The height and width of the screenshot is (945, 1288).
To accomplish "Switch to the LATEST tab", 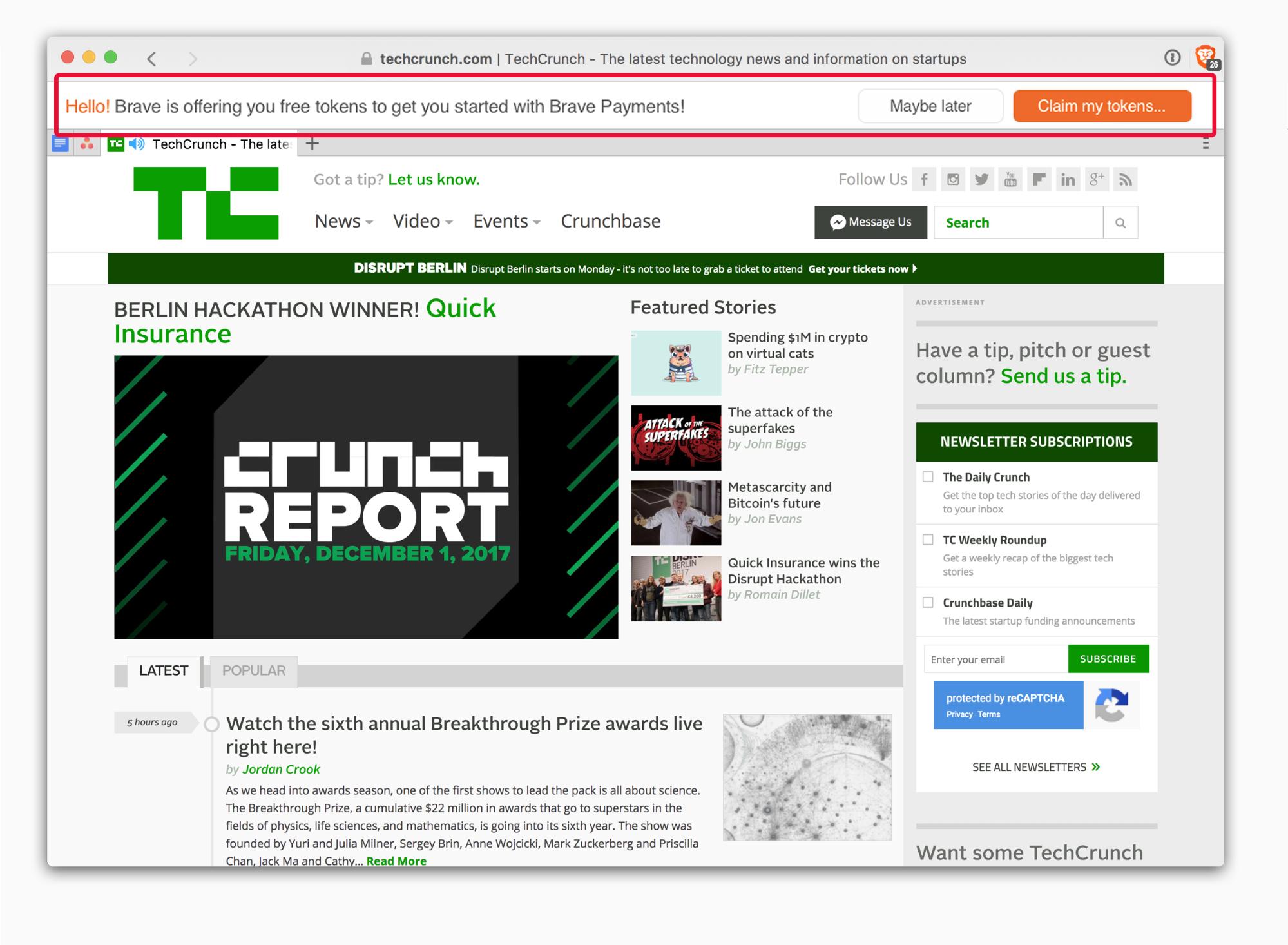I will [164, 671].
